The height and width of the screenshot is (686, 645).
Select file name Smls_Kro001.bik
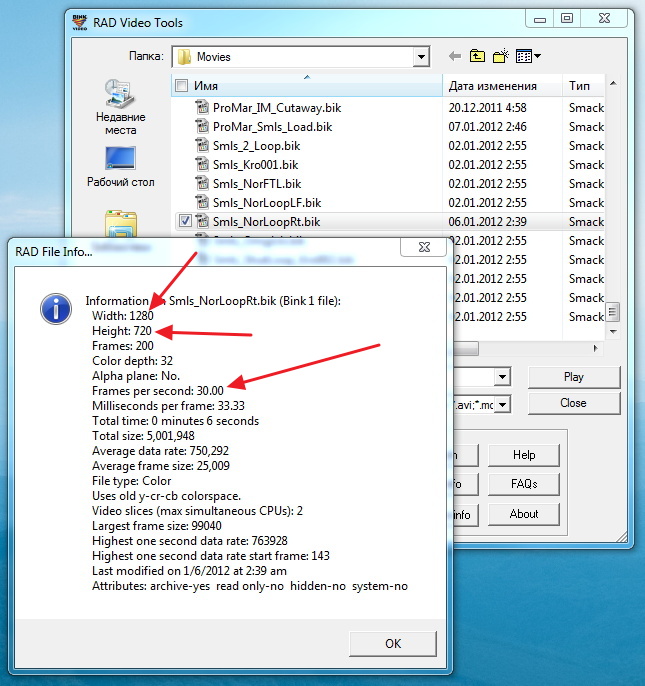pyautogui.click(x=255, y=165)
